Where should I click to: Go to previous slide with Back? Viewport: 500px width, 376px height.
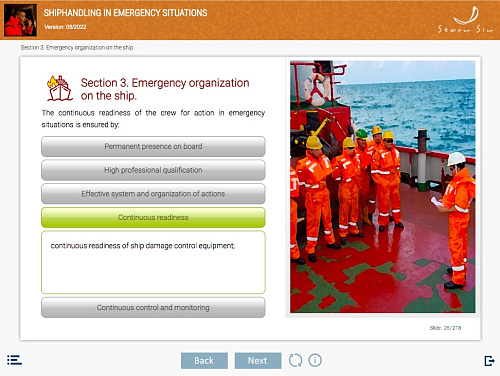click(204, 361)
